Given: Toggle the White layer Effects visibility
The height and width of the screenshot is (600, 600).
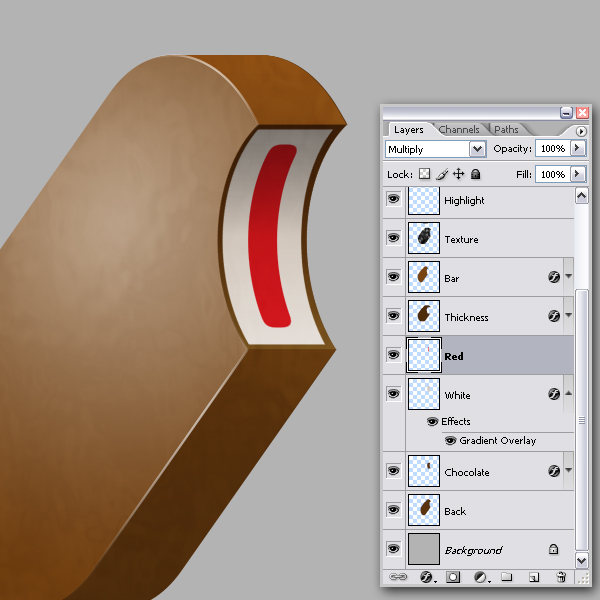Looking at the screenshot, I should [432, 421].
